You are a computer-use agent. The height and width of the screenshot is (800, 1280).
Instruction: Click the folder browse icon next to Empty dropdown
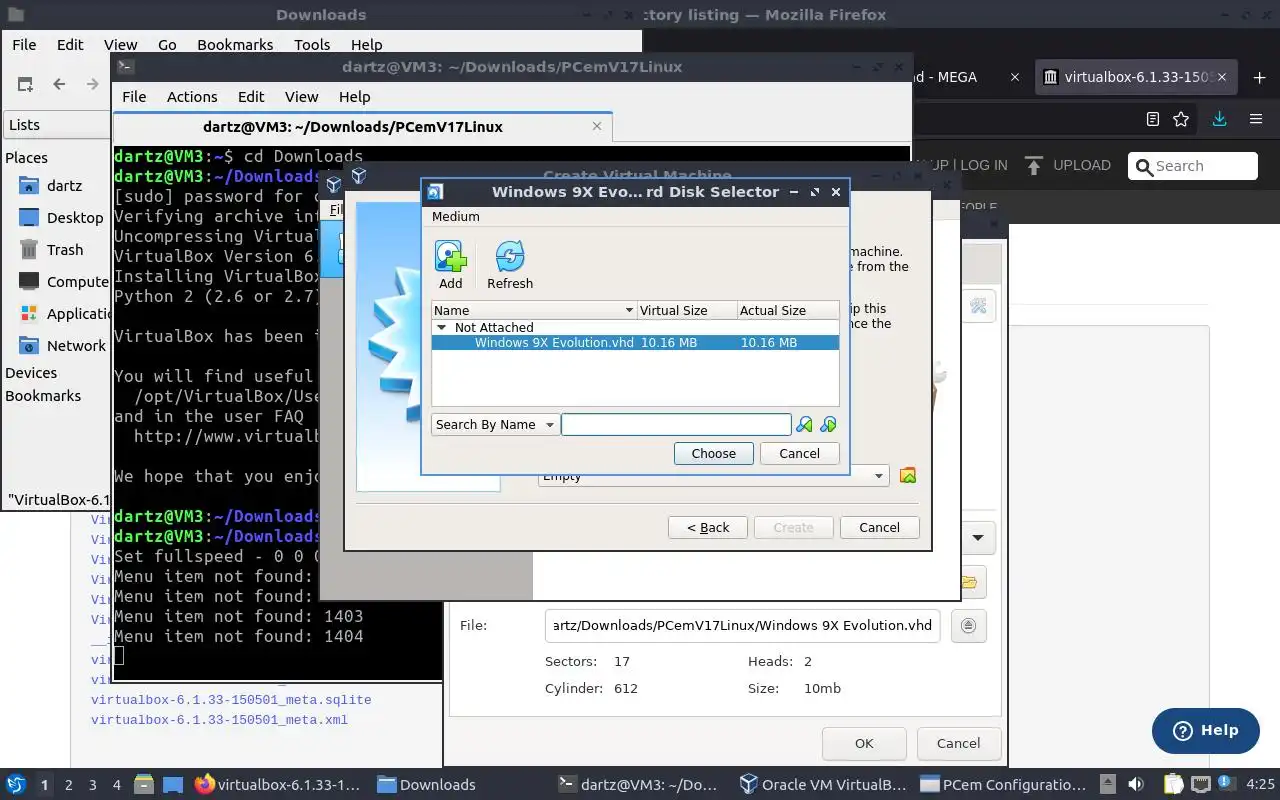(908, 476)
